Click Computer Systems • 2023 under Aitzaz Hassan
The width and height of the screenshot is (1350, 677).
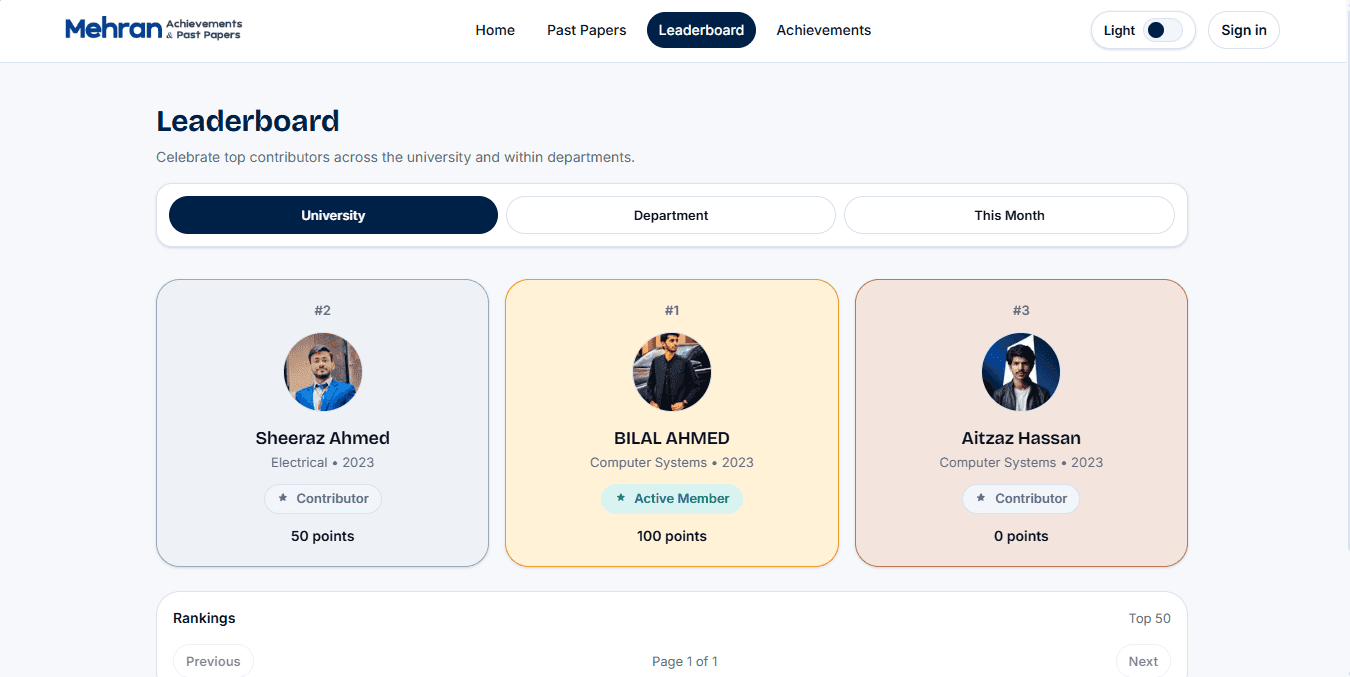(1021, 462)
